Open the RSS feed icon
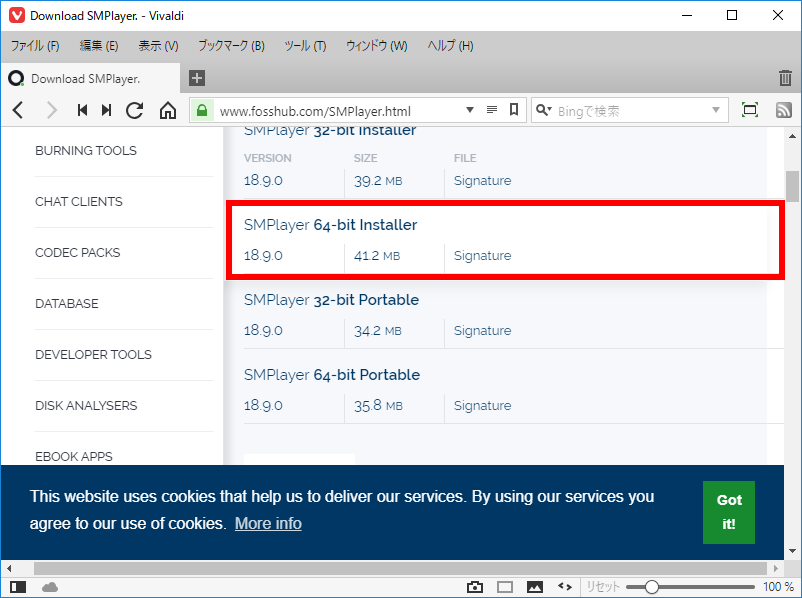 pos(784,110)
